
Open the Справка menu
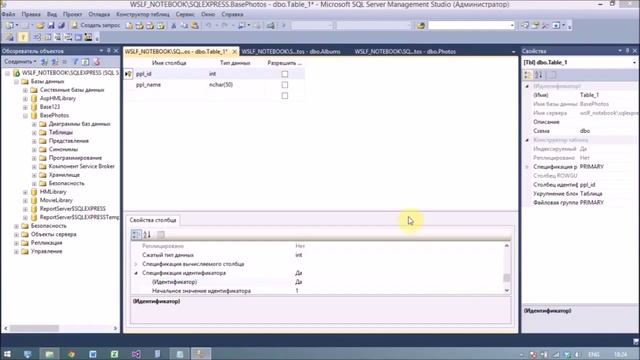[232, 14]
